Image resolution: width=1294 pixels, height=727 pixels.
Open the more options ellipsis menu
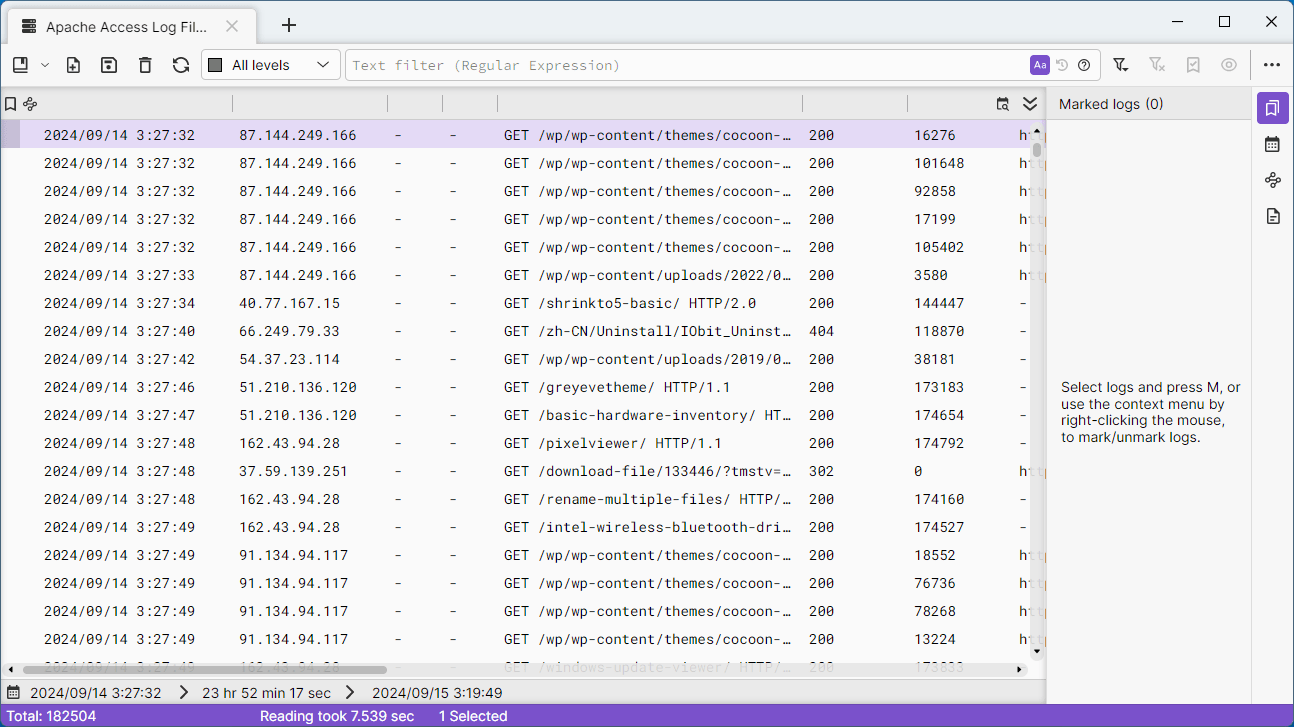pos(1272,65)
